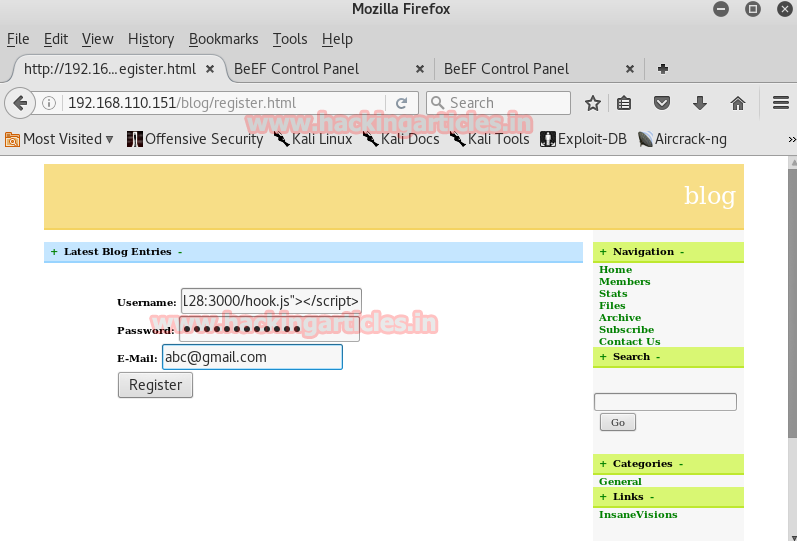Go back with the browser back arrow
This screenshot has height=541, width=797.
pos(19,103)
